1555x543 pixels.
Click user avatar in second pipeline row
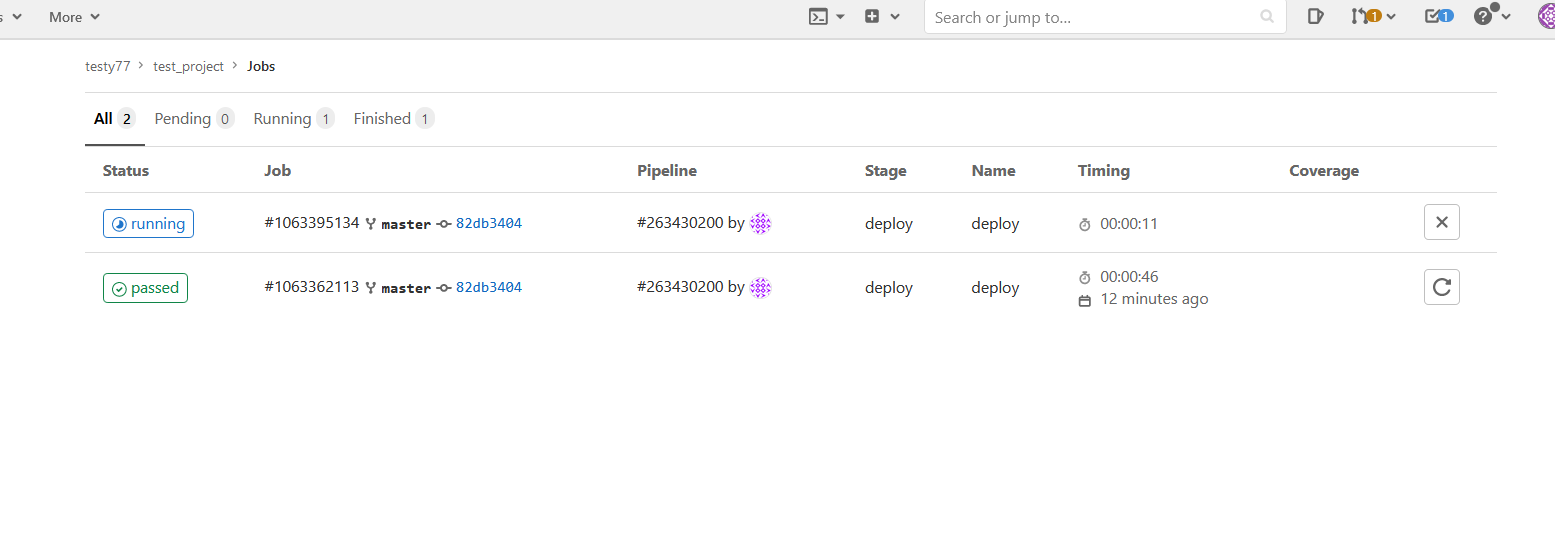(x=760, y=288)
